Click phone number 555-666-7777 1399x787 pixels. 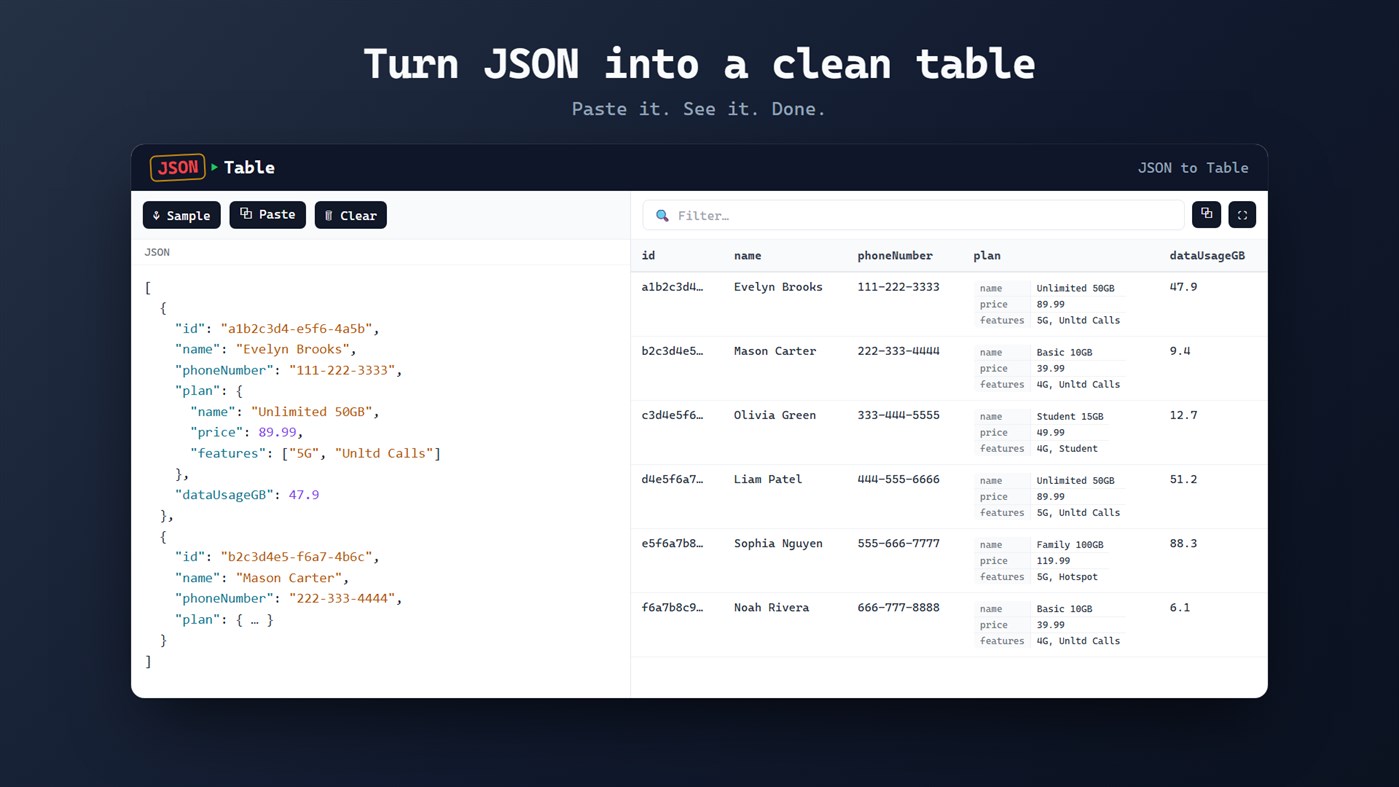pyautogui.click(x=898, y=543)
